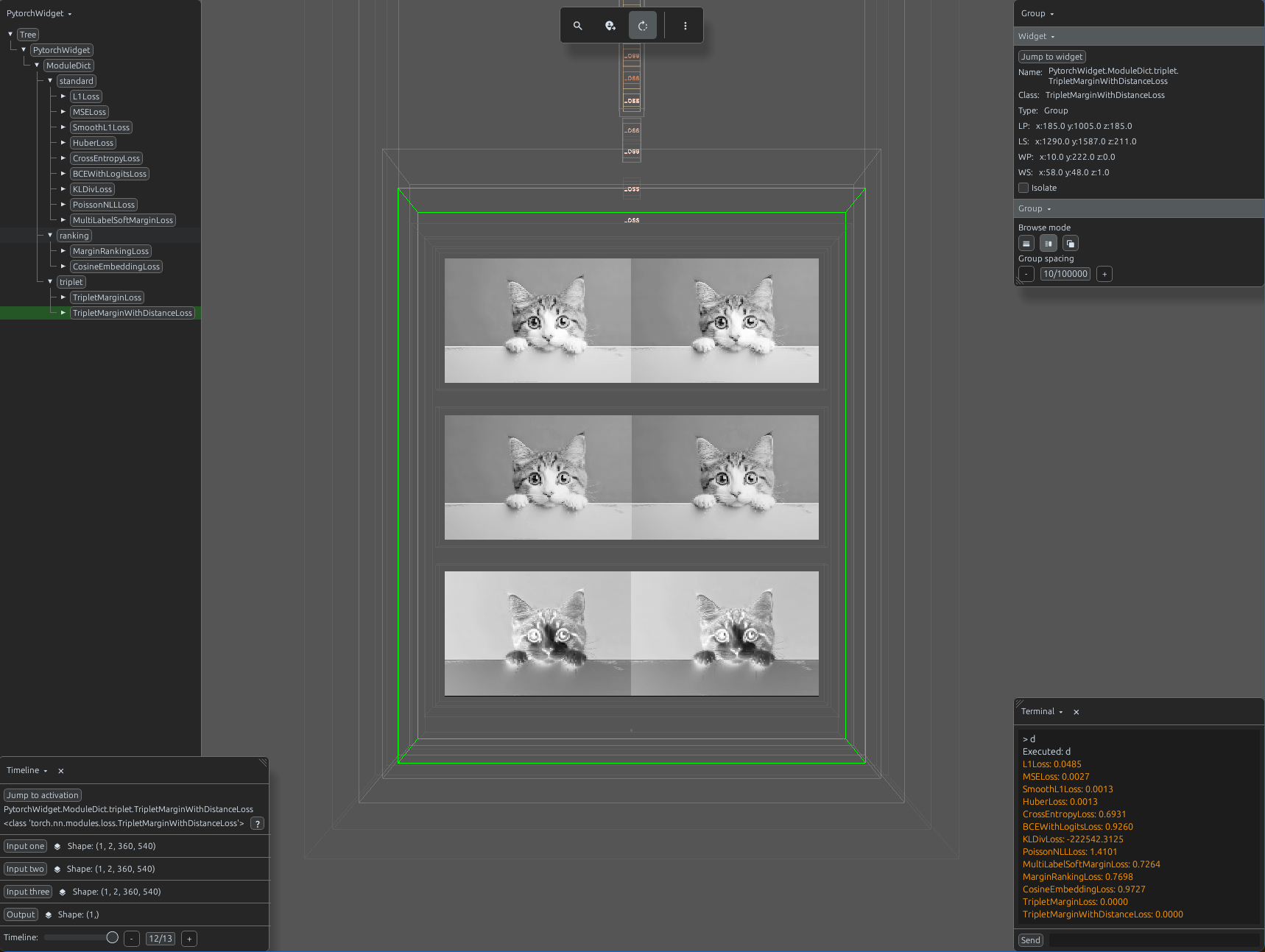
Task: Select the BCEWithLogitsLoss tree item
Action: [110, 174]
